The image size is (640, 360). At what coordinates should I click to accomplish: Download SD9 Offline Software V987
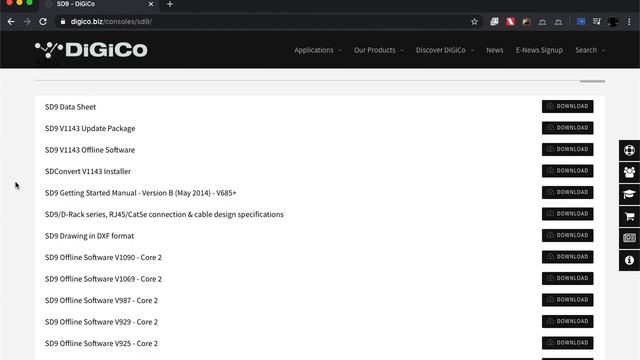click(x=567, y=300)
